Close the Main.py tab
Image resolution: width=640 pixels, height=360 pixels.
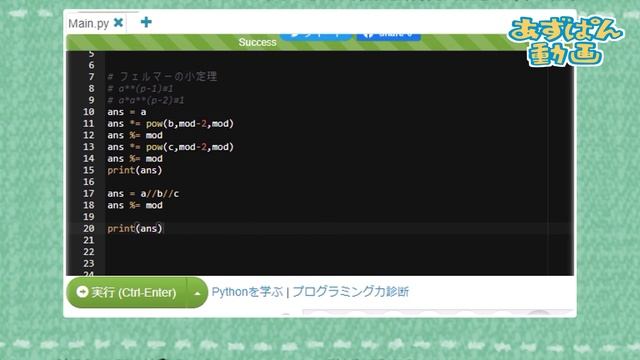click(118, 22)
